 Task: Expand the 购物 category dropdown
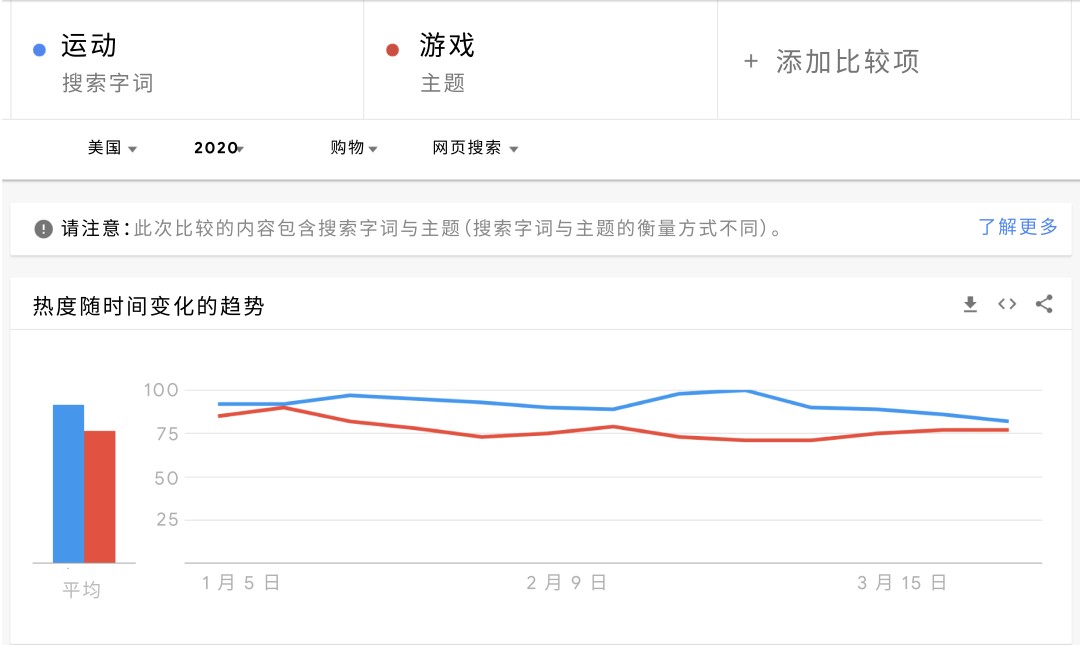tap(354, 148)
